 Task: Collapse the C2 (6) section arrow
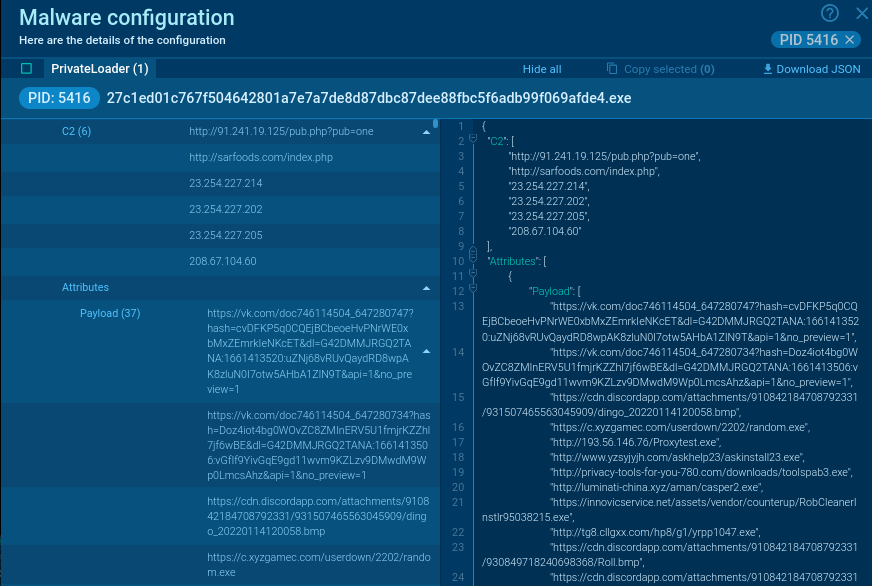click(x=425, y=130)
